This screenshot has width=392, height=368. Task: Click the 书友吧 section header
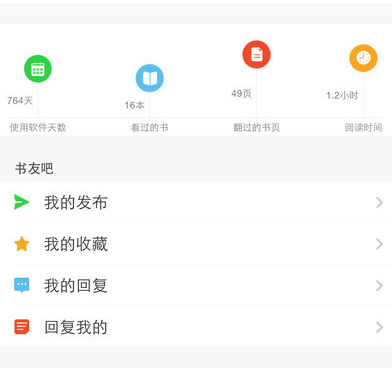[34, 168]
